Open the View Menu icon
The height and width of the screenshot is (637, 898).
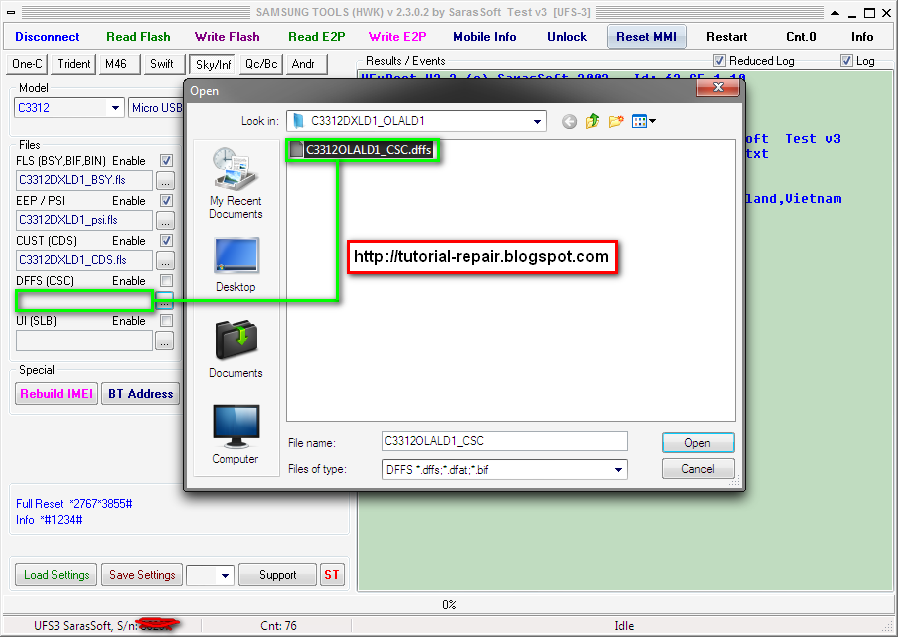point(640,120)
